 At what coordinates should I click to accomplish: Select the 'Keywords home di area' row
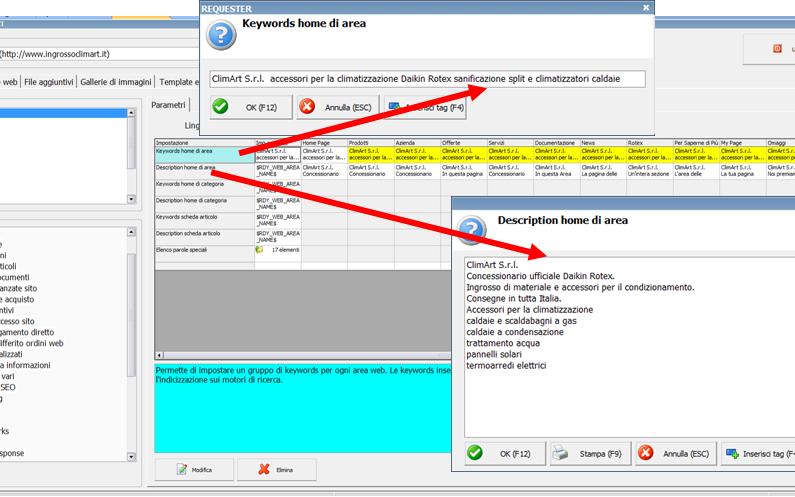(x=205, y=155)
